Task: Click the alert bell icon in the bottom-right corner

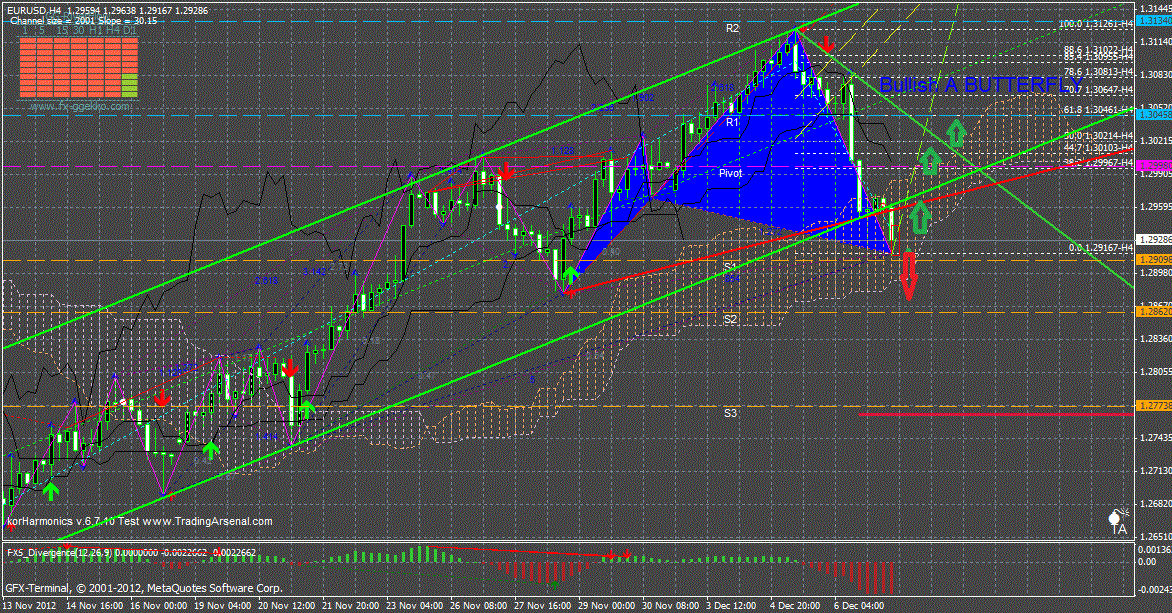Action: 1119,520
